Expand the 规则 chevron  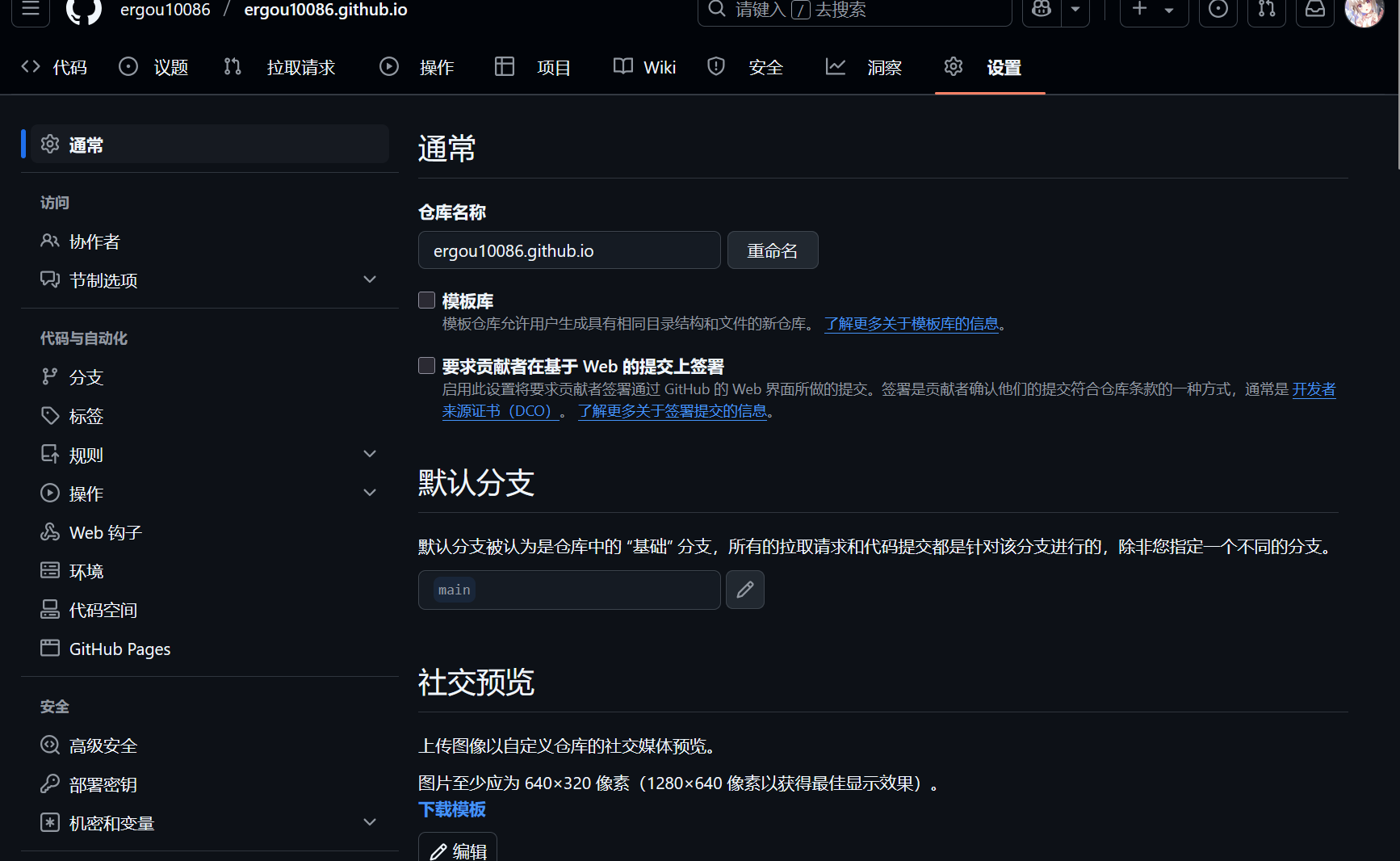pyautogui.click(x=370, y=455)
